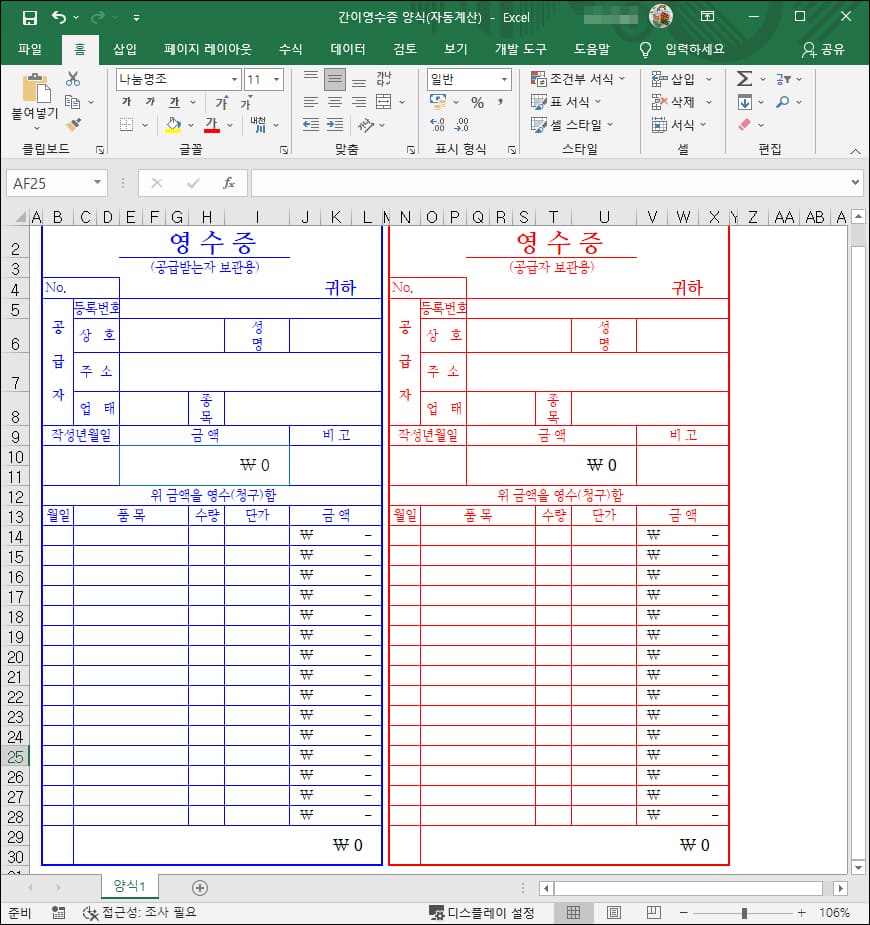Toggle italic formatting
Viewport: 870px width, 925px height.
150,102
